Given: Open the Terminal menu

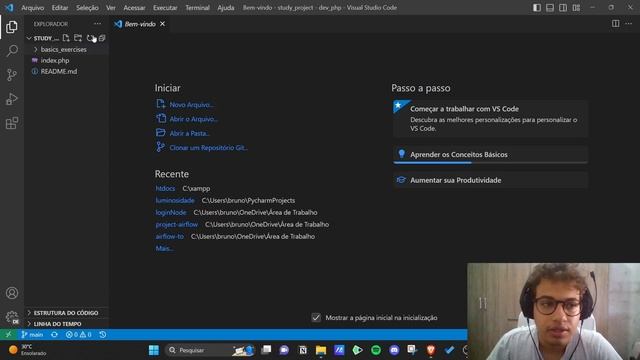Looking at the screenshot, I should [198, 8].
